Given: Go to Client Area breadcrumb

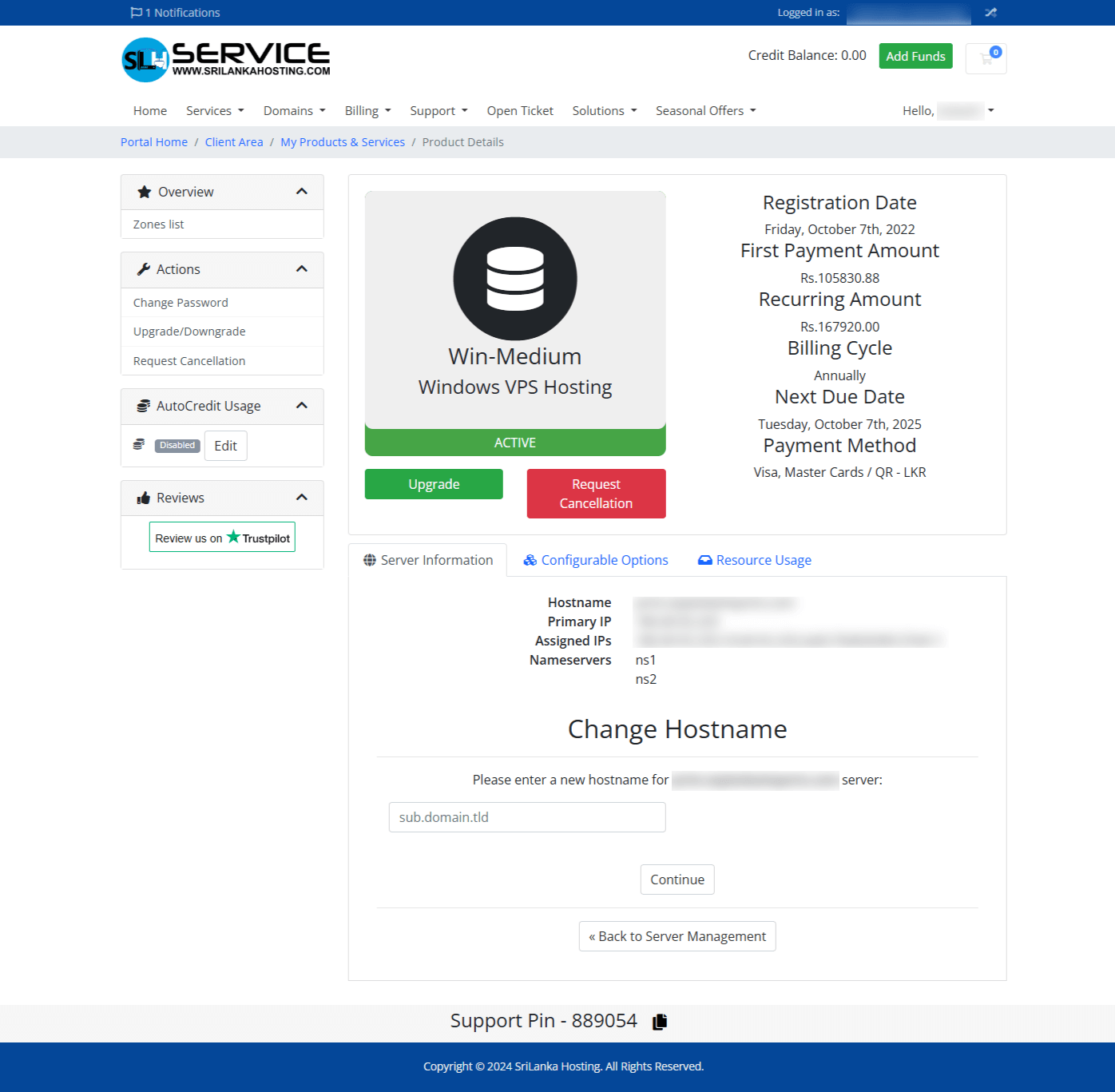Looking at the screenshot, I should pos(234,142).
